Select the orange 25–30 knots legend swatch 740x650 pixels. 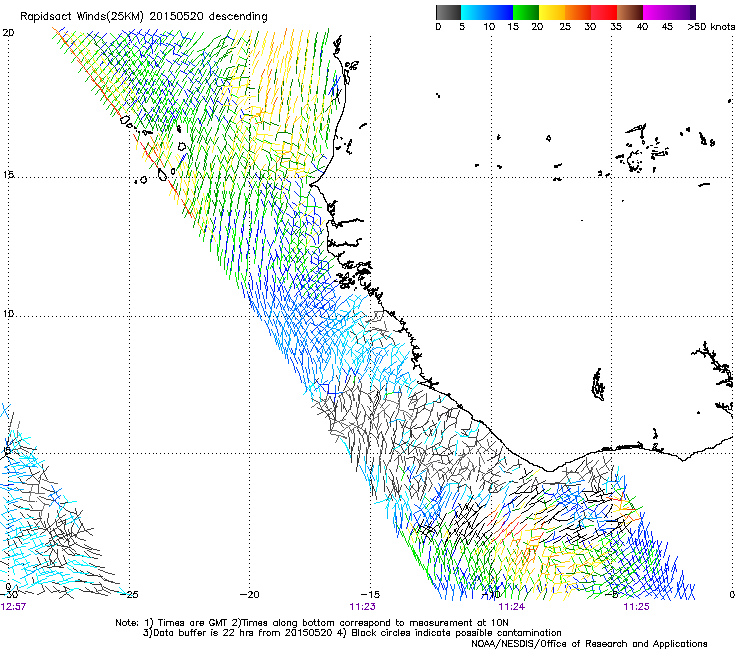578,12
